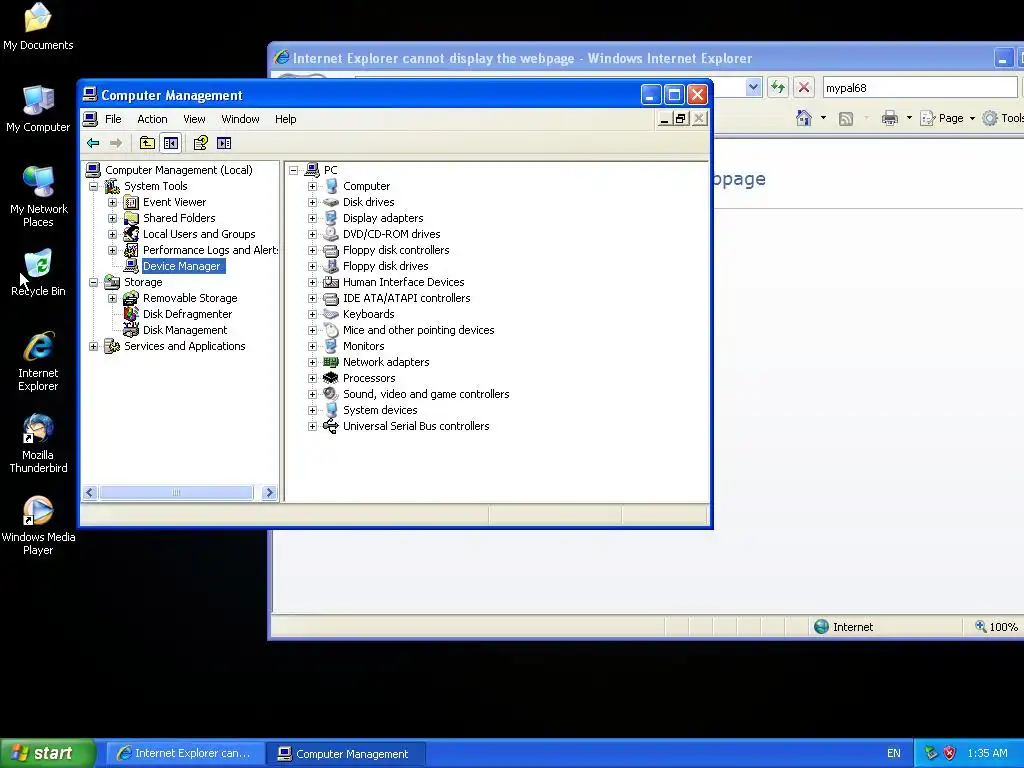Expand Keyboards device category
The height and width of the screenshot is (768, 1024).
coord(312,314)
